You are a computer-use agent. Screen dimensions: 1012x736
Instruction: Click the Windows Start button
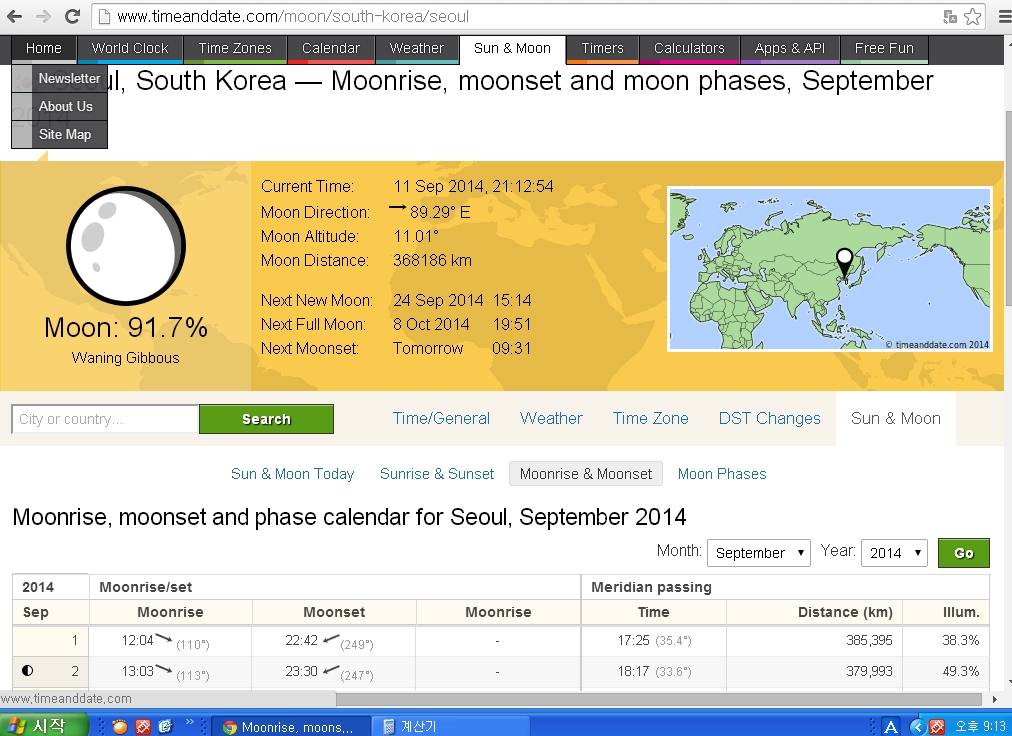38,726
